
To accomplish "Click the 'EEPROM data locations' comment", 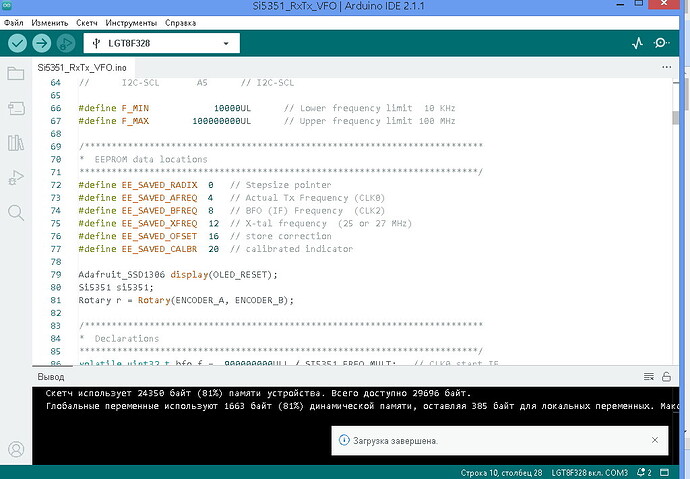I will coord(151,159).
